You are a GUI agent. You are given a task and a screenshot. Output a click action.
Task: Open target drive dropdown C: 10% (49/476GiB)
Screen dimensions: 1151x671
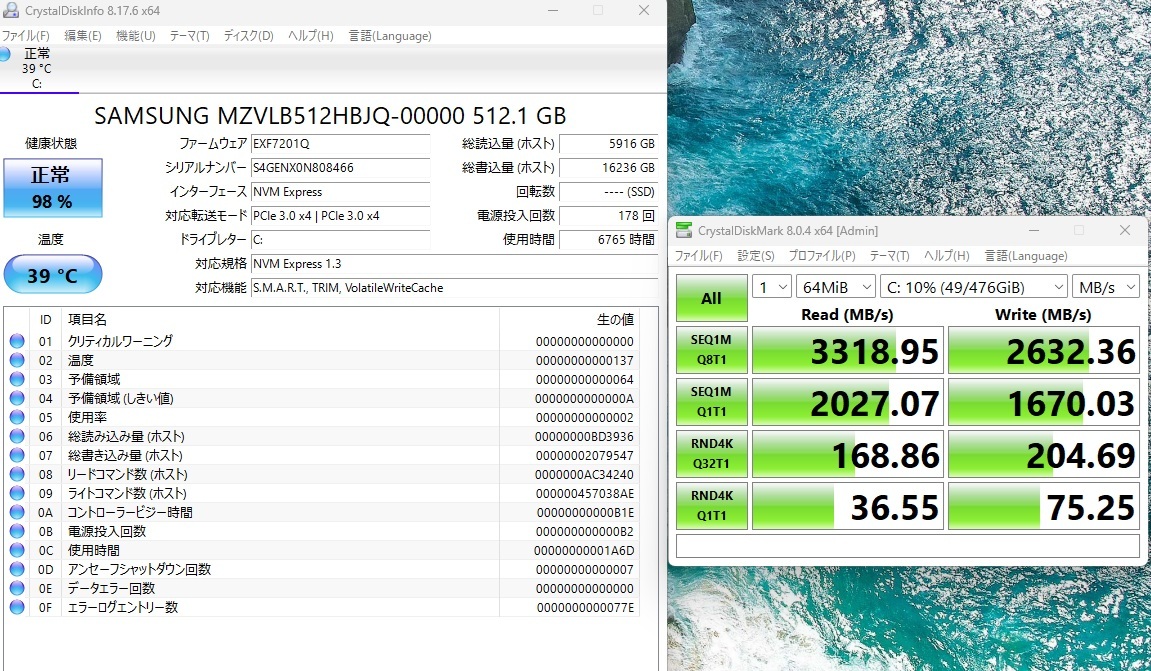pyautogui.click(x=973, y=287)
